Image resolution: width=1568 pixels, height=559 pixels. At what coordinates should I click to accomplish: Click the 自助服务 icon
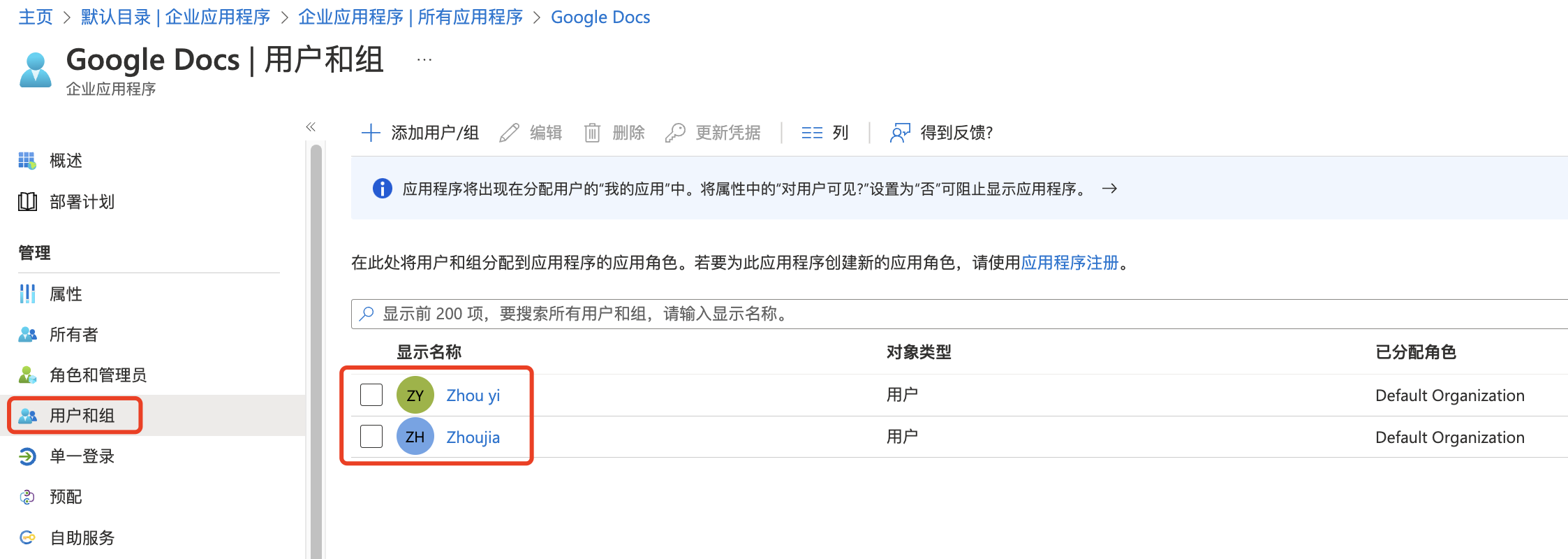[x=27, y=537]
